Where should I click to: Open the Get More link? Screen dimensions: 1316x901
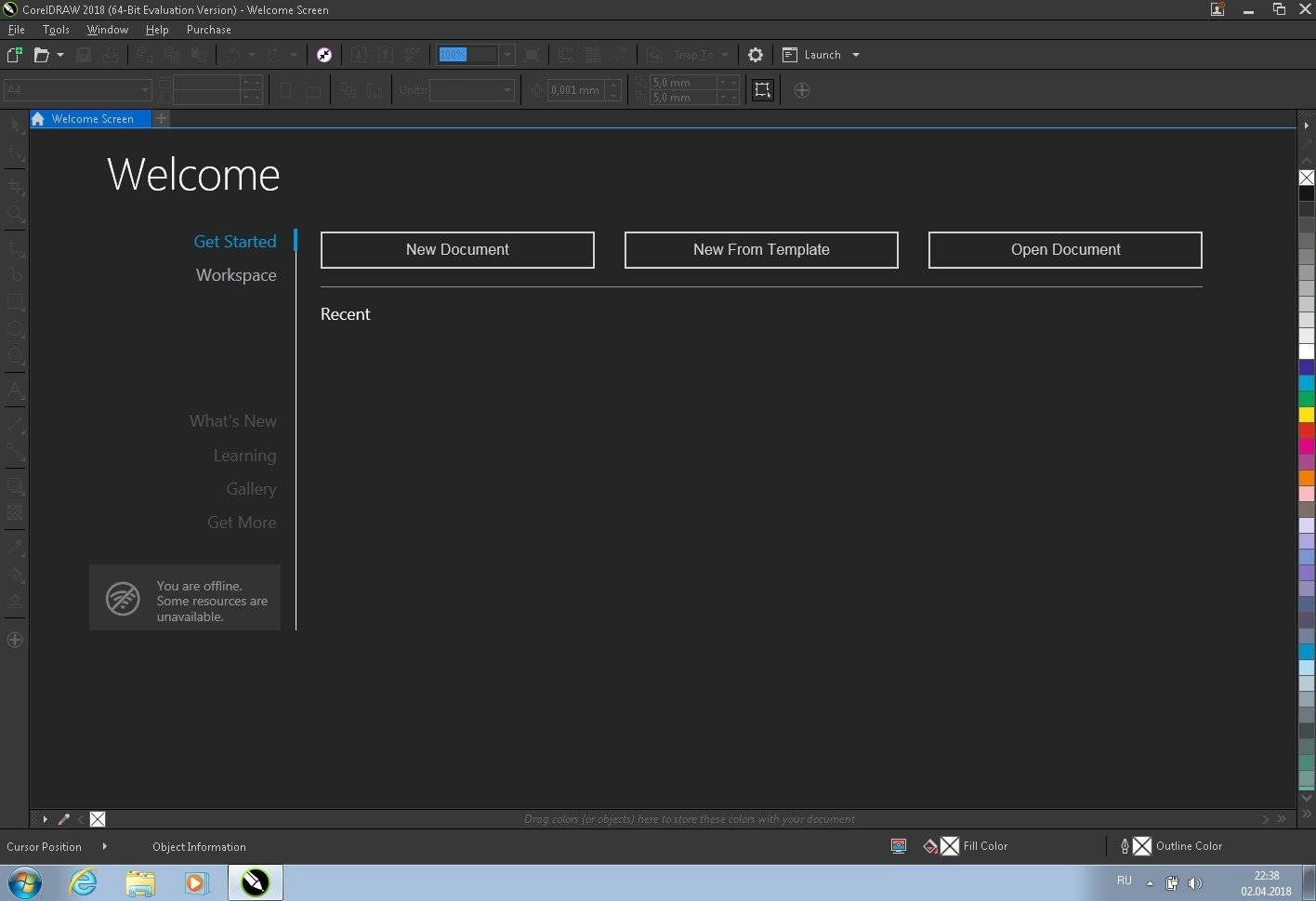pos(242,523)
